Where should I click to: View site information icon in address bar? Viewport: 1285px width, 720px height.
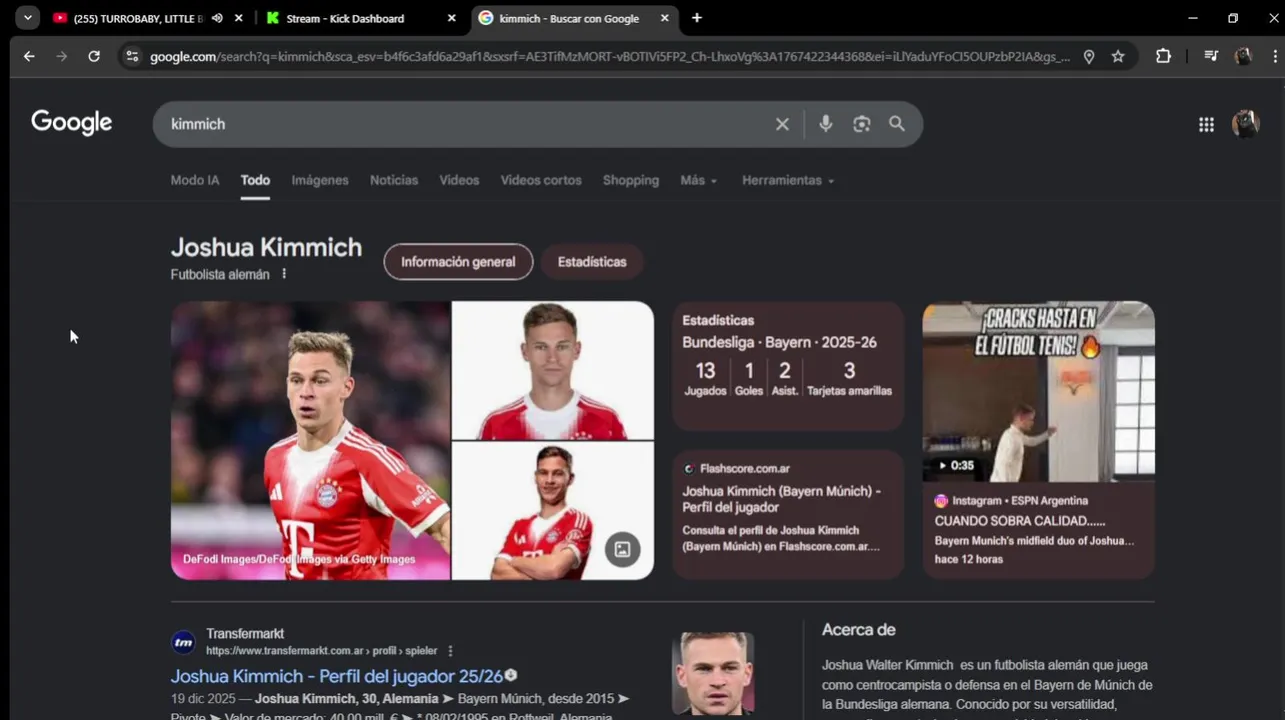(132, 57)
